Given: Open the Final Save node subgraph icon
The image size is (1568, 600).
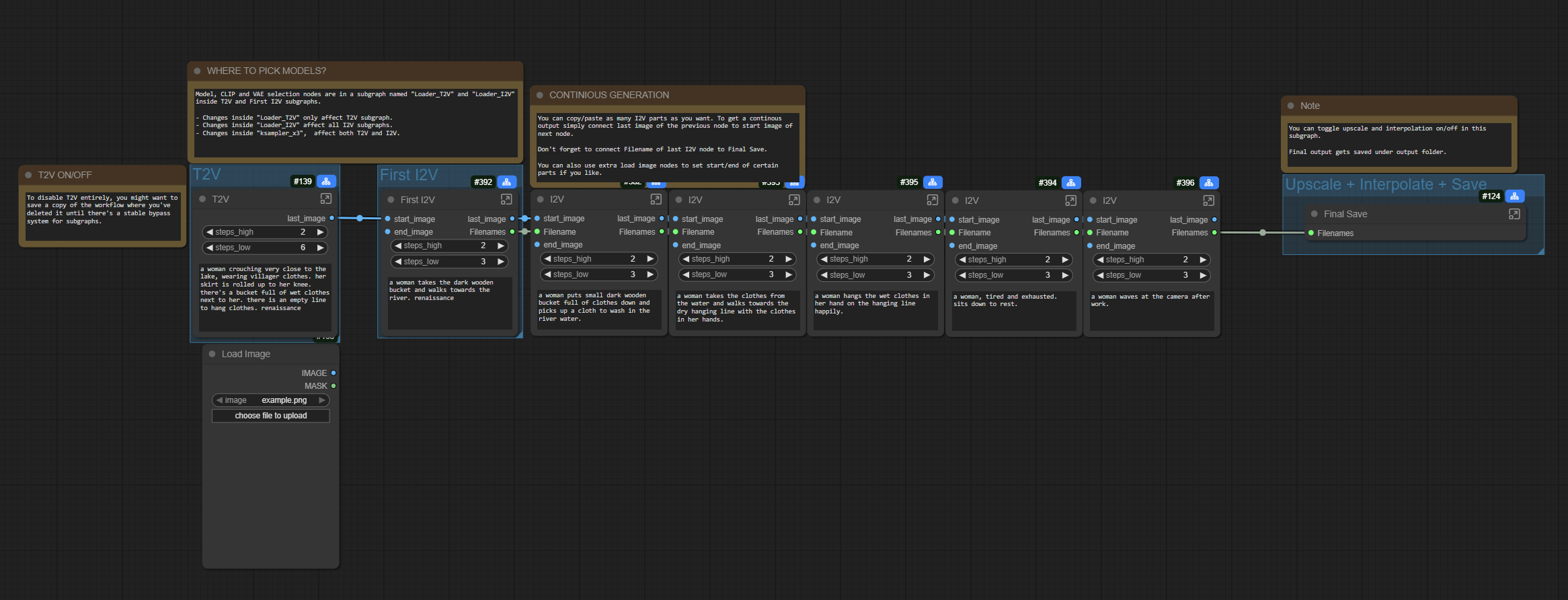Looking at the screenshot, I should pos(1514,214).
